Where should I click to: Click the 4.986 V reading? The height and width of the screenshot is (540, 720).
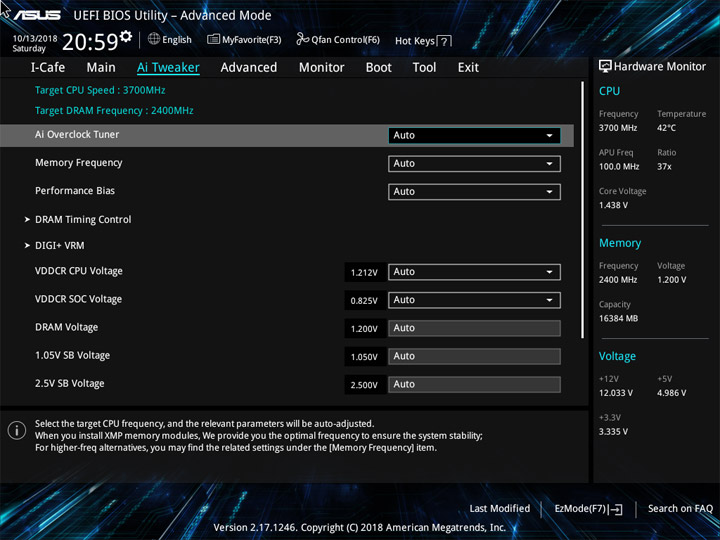pos(671,393)
